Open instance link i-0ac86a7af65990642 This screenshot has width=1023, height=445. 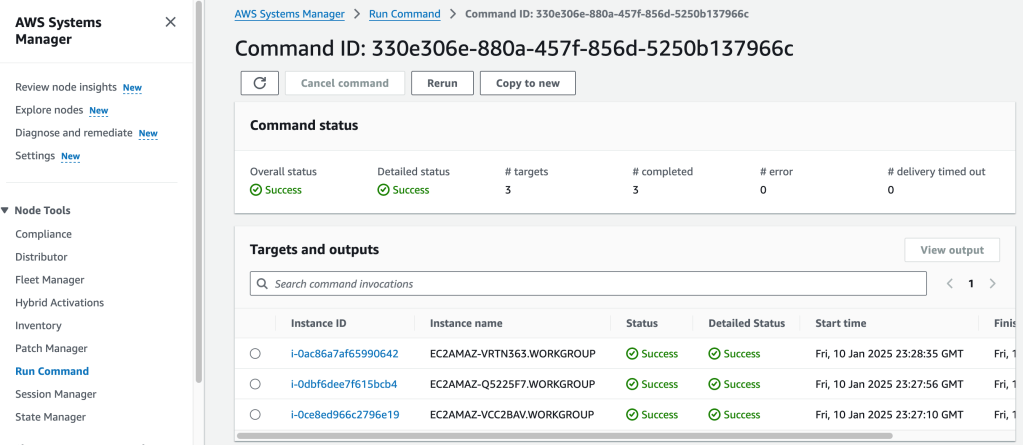click(x=344, y=354)
